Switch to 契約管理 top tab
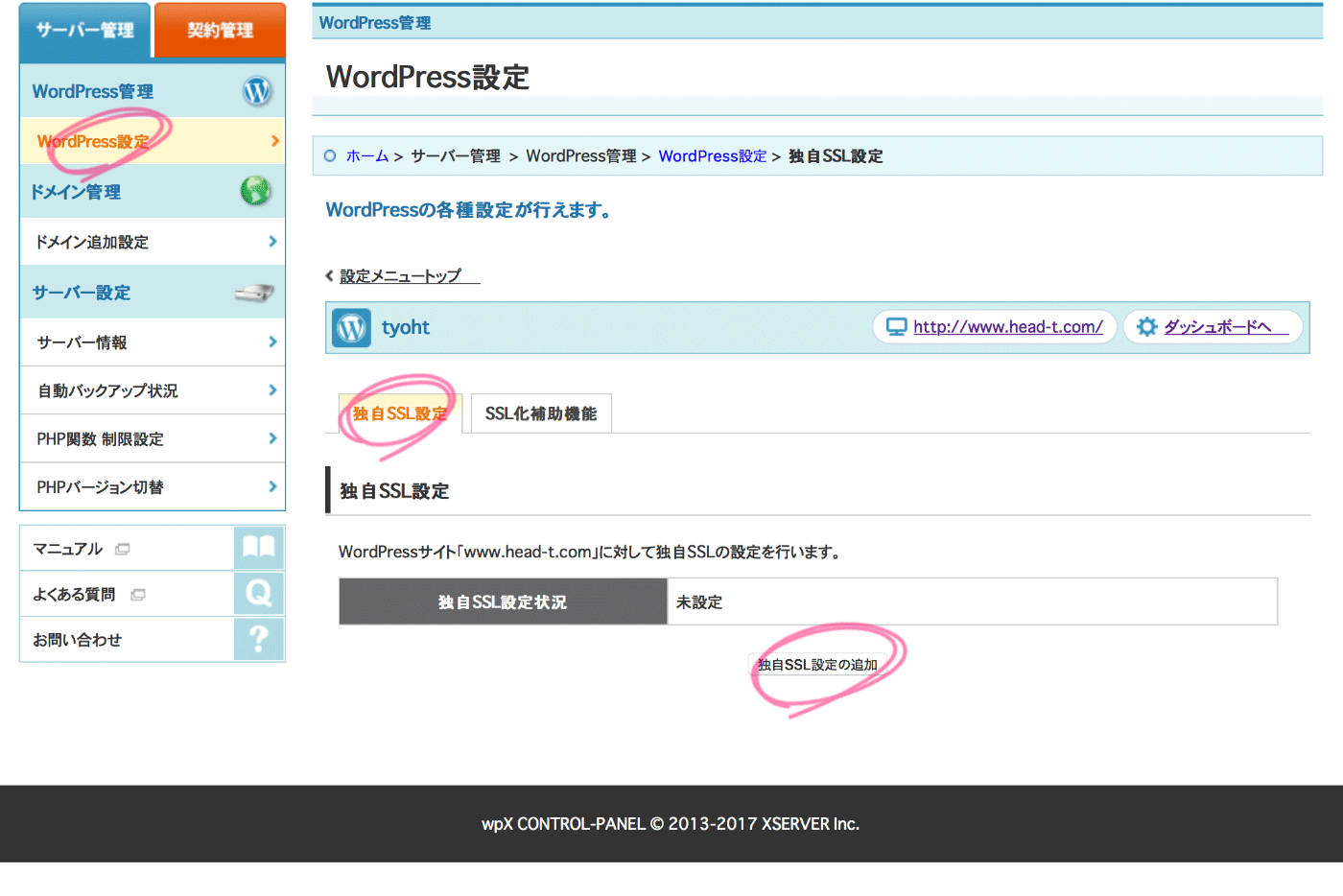1343x896 pixels. coord(220,31)
